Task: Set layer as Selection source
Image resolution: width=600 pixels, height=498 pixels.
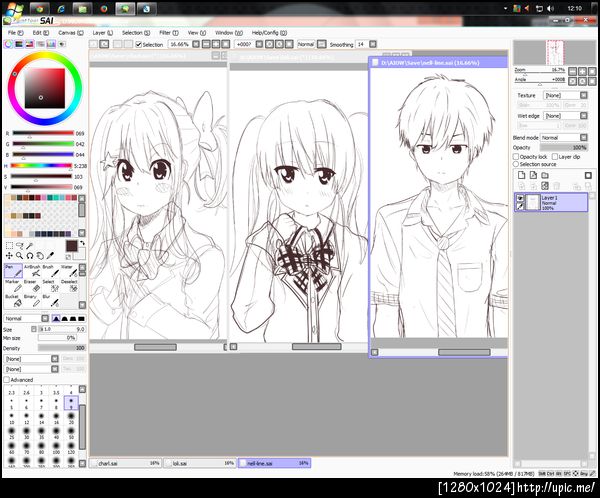Action: [x=516, y=164]
